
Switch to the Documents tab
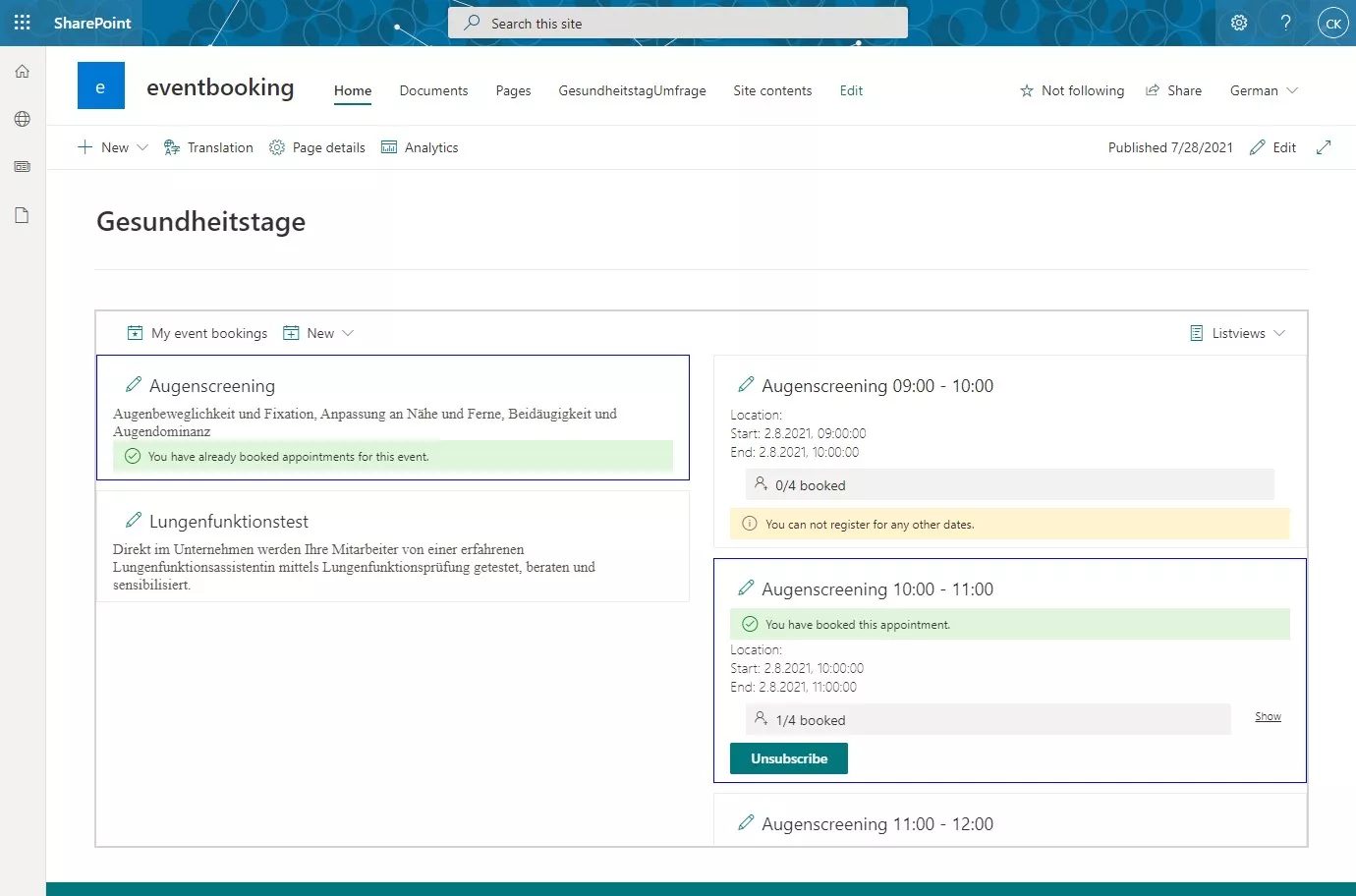point(433,90)
